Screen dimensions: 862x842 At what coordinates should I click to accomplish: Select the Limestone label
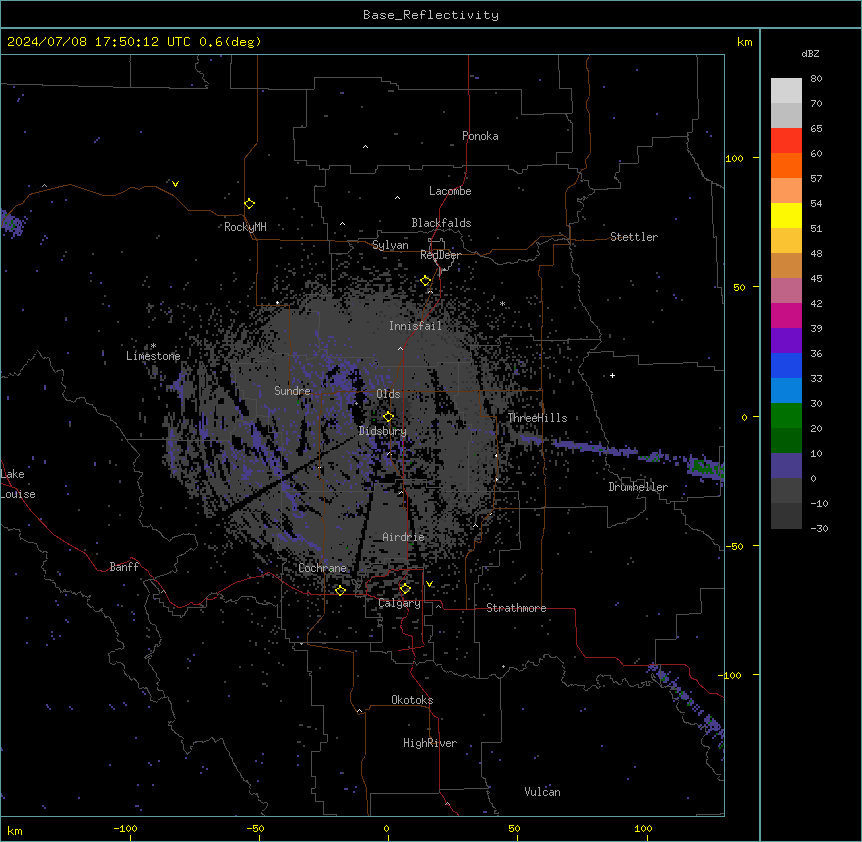click(153, 356)
